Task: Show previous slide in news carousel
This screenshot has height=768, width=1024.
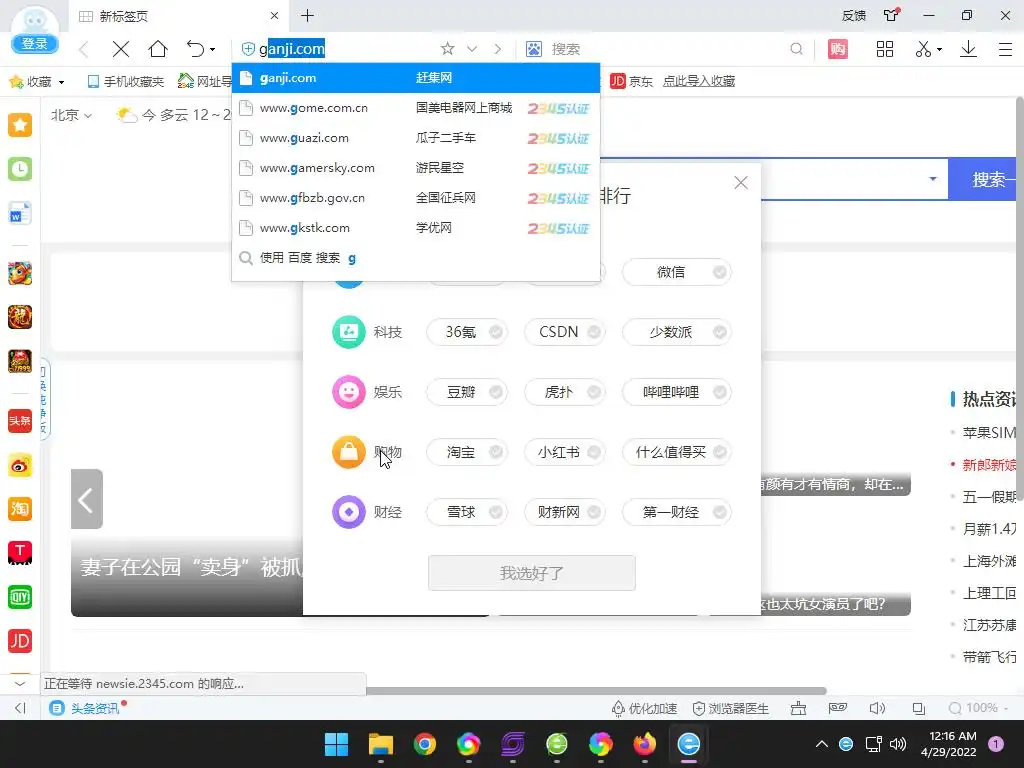Action: pyautogui.click(x=87, y=500)
